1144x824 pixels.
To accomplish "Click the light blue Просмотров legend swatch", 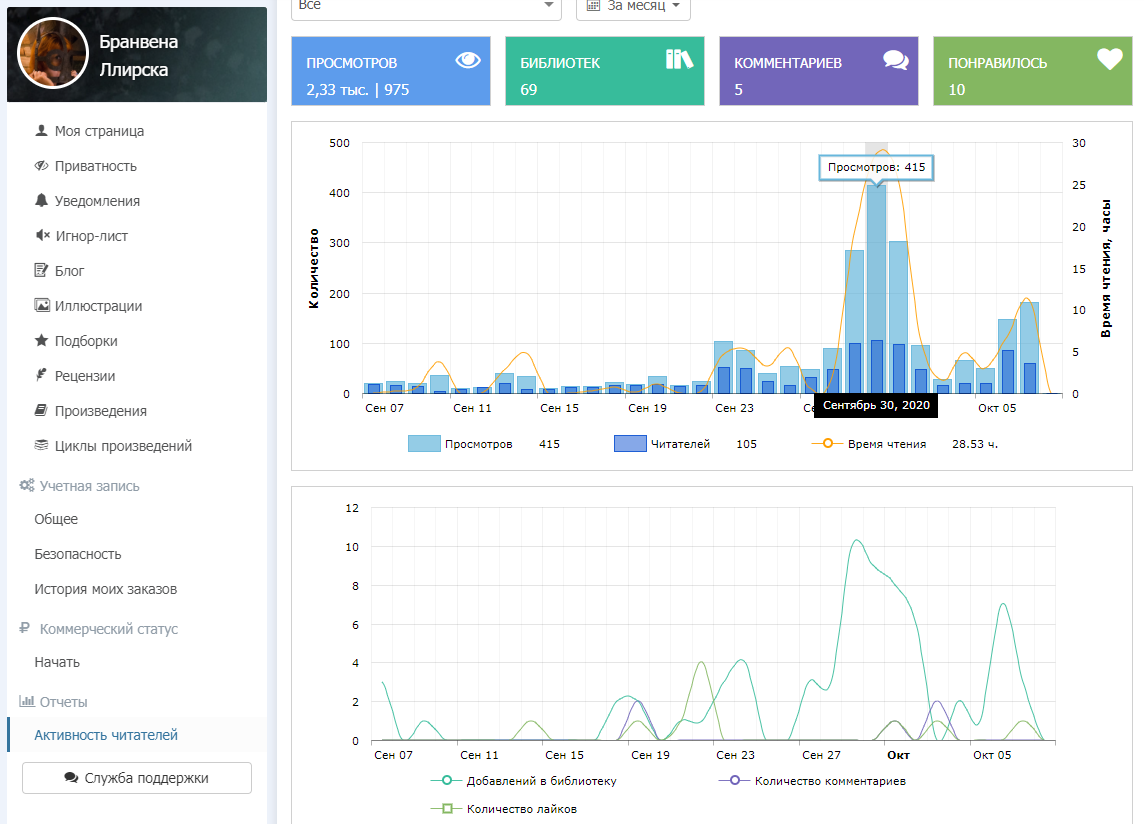I will (424, 444).
